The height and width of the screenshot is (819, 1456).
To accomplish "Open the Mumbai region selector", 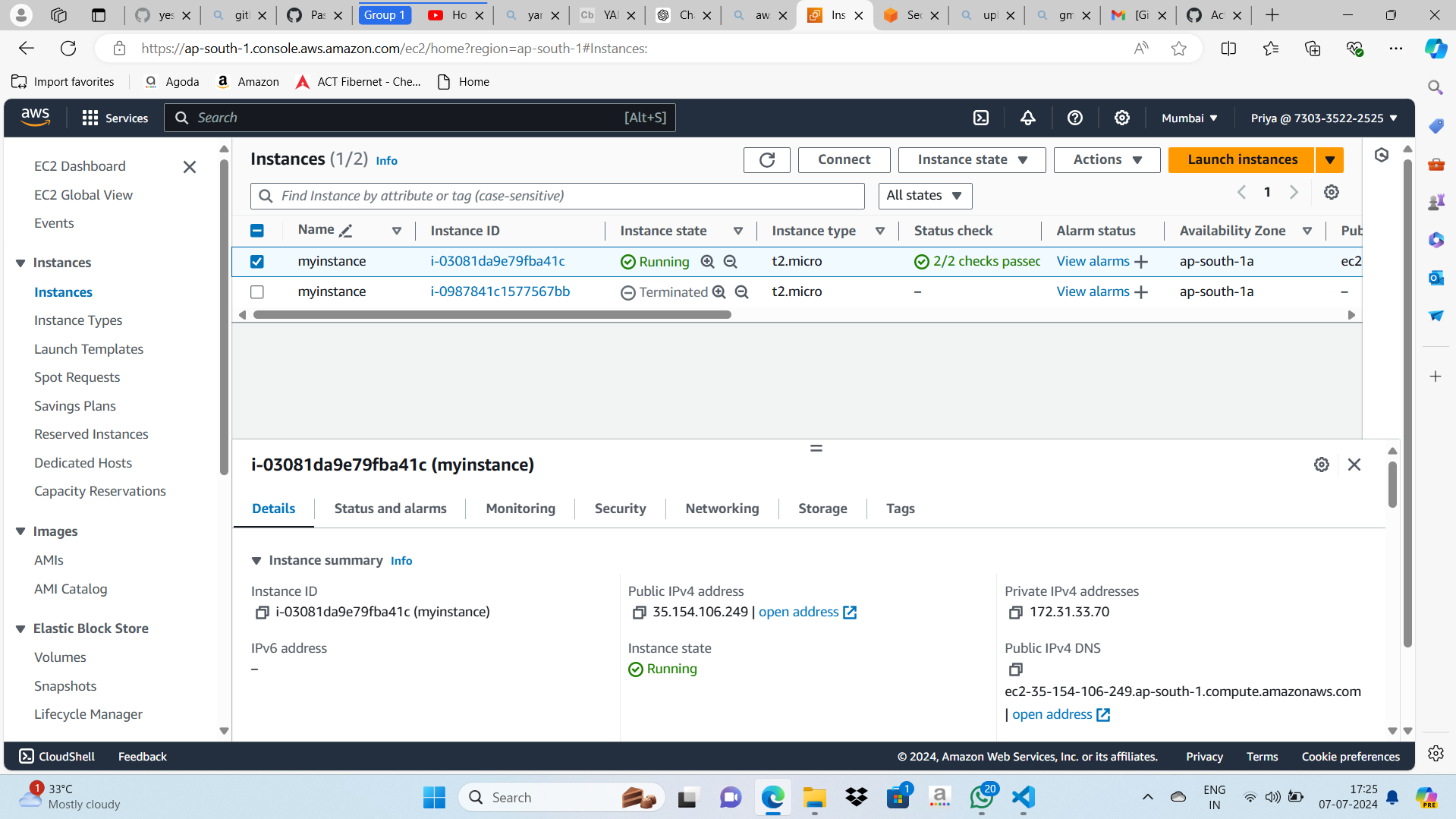I will [1190, 118].
